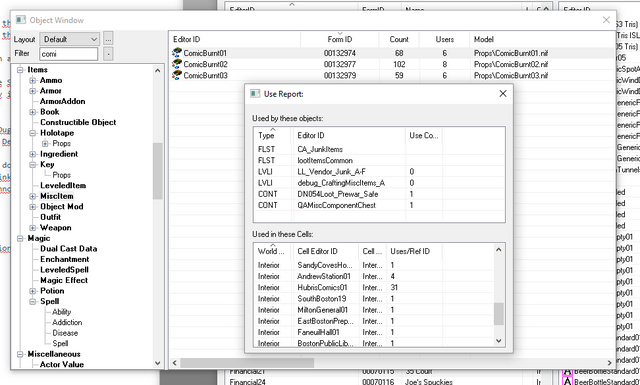Image resolution: width=640 pixels, height=385 pixels.
Task: Click the ComicBurnt01 item icon
Action: click(177, 53)
